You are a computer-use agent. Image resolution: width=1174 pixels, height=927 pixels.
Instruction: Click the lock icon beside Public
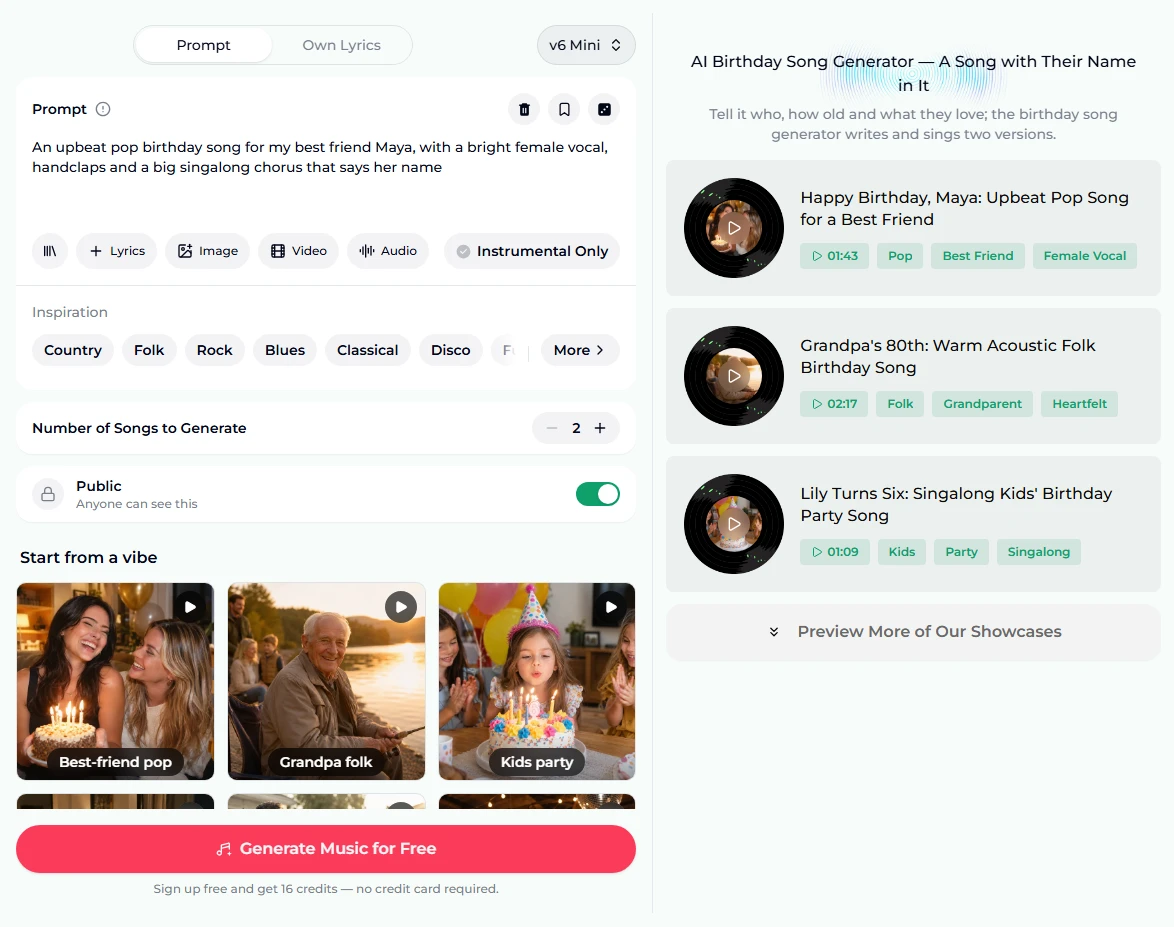(x=48, y=494)
